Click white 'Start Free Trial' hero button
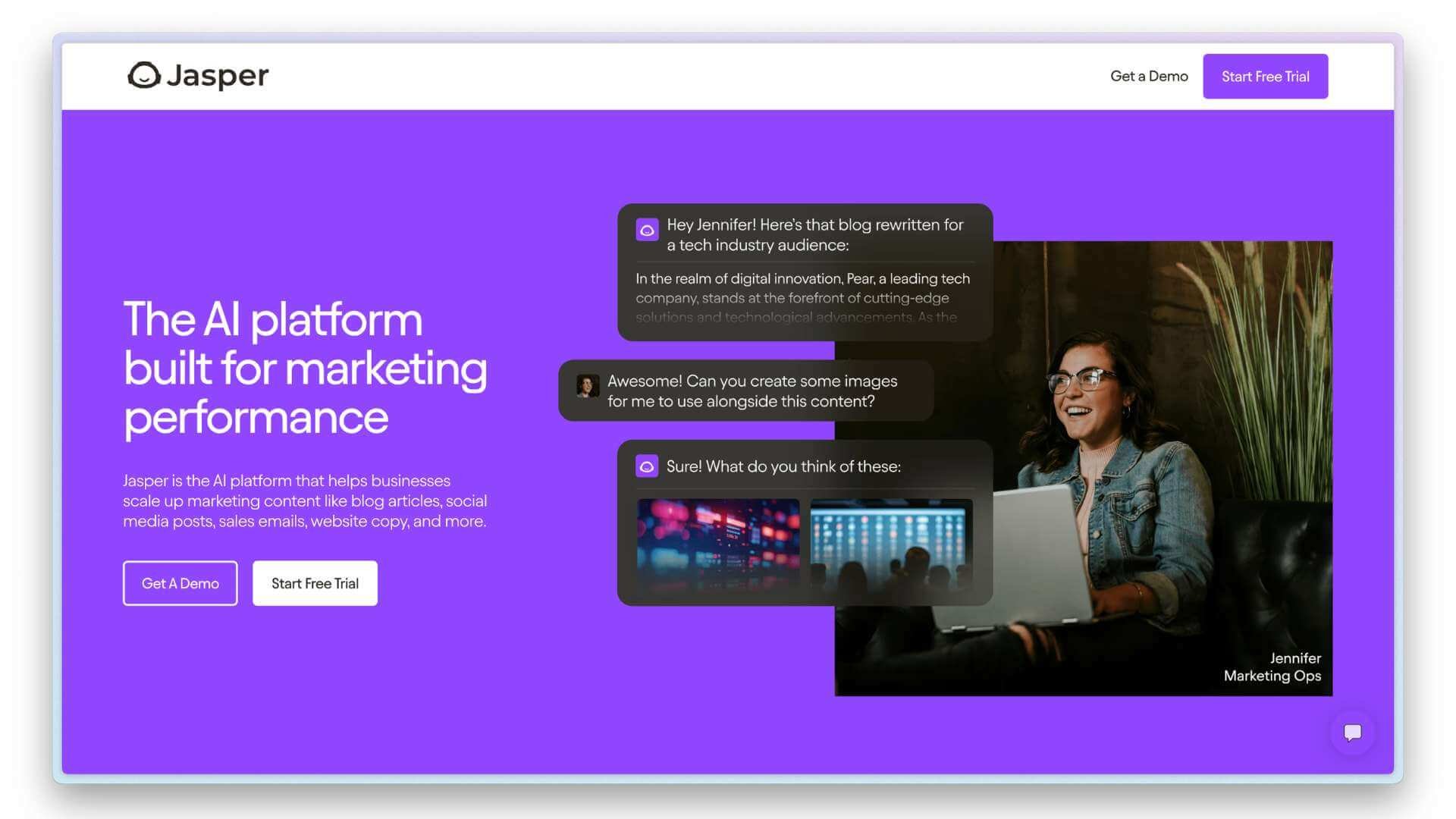 coord(315,583)
